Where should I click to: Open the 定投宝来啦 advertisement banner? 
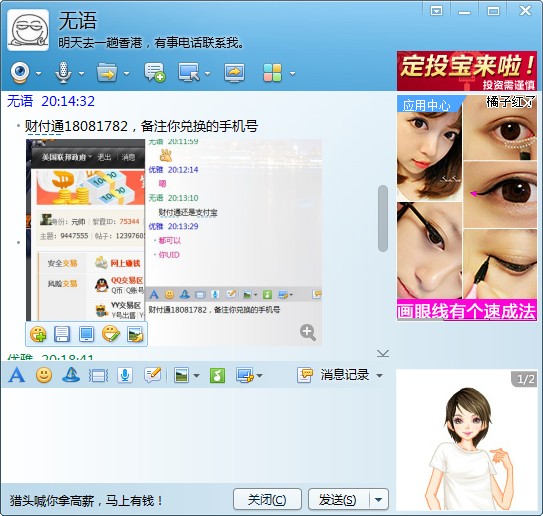pos(467,71)
